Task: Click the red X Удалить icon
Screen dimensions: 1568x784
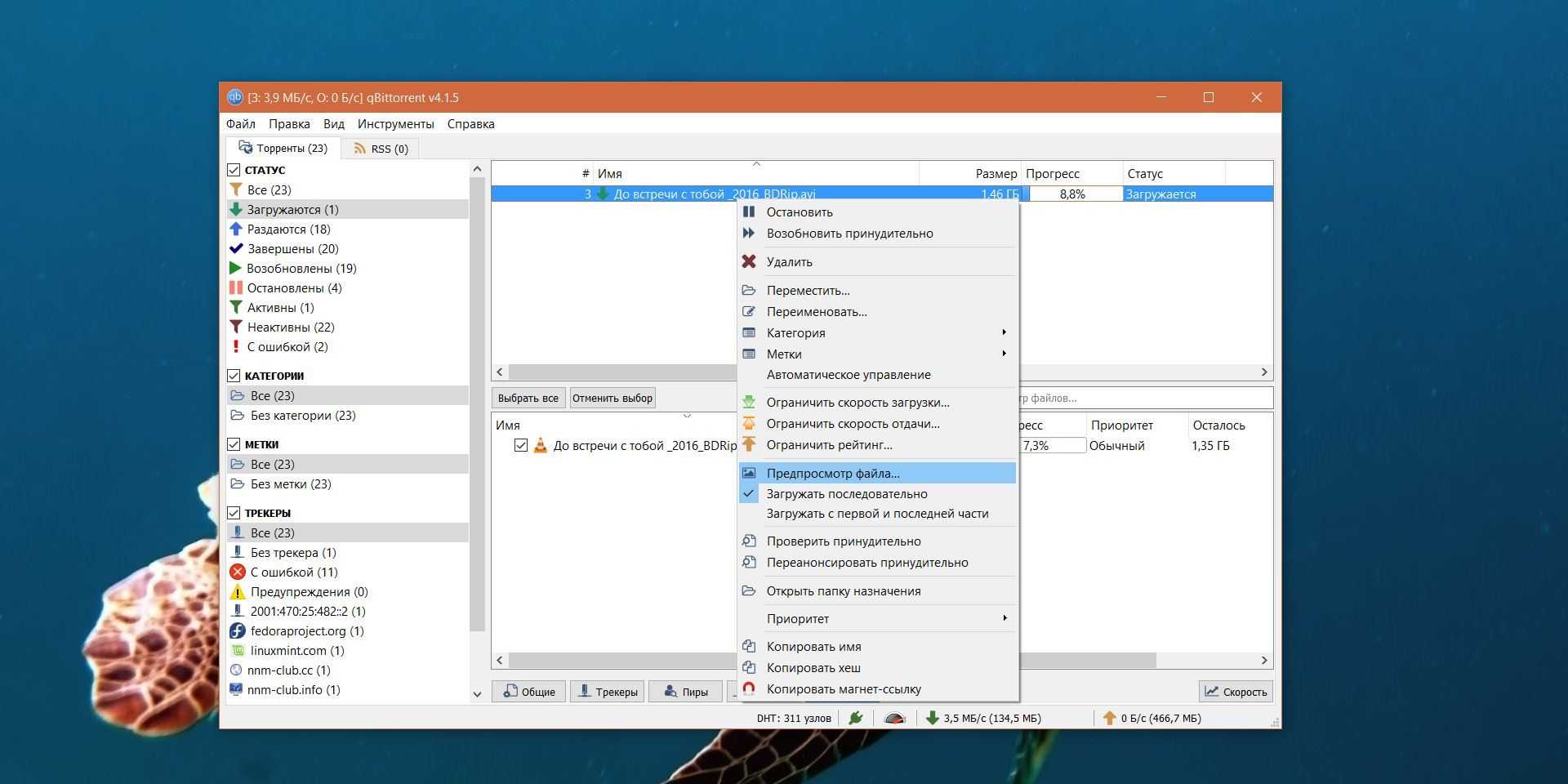Action: pos(748,262)
